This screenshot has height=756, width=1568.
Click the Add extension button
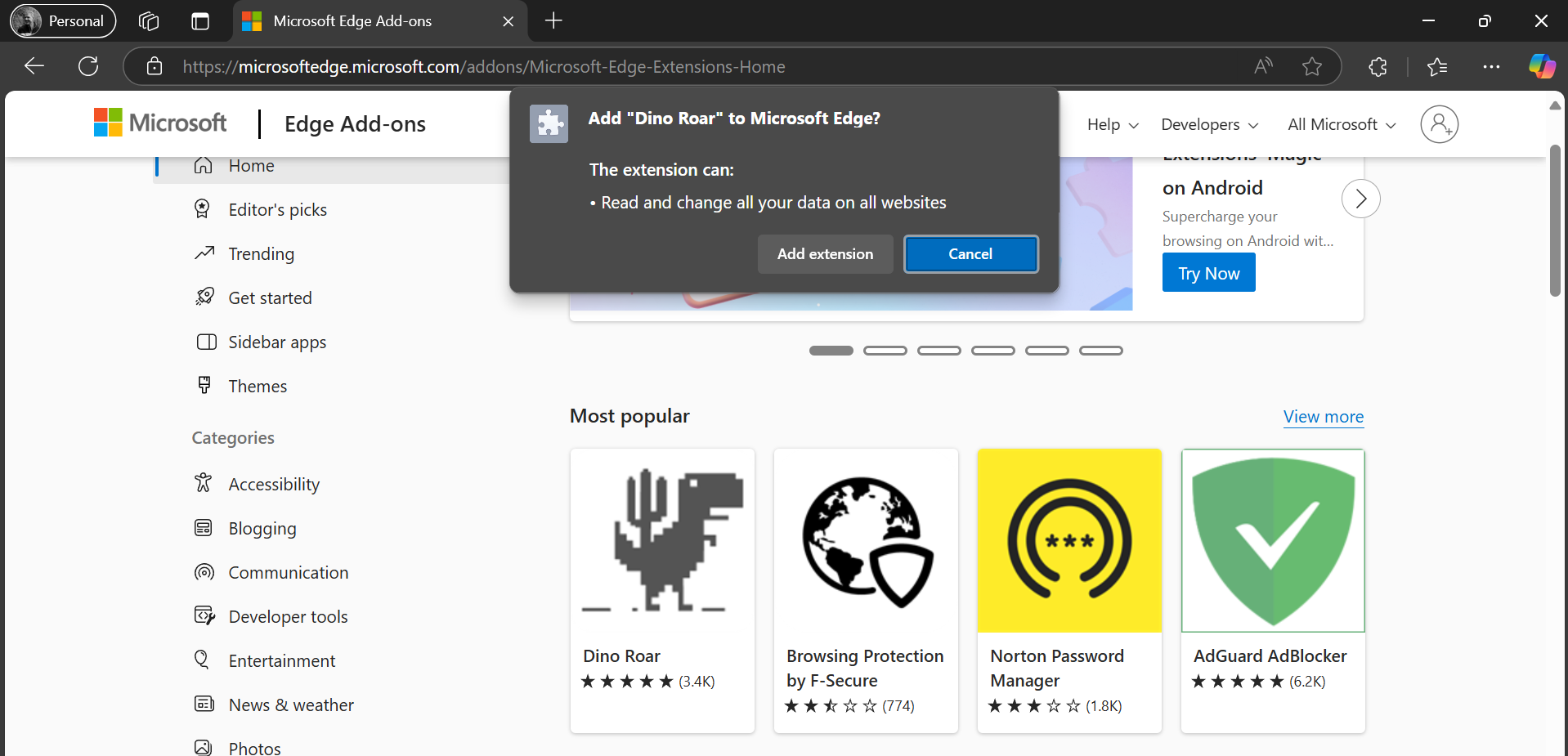825,254
